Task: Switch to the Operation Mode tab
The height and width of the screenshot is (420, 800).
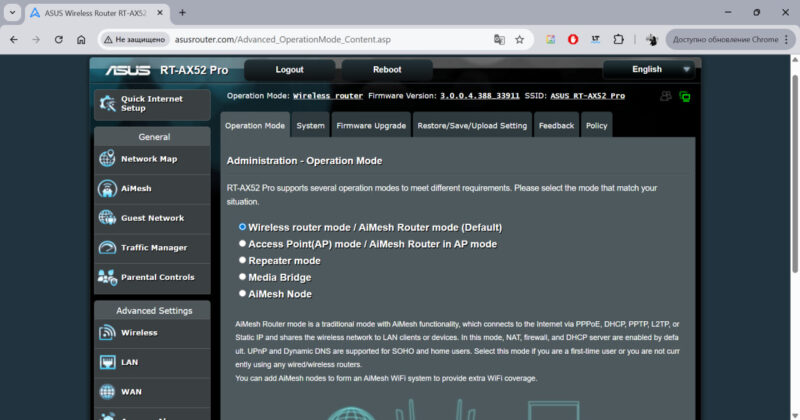Action: pyautogui.click(x=255, y=126)
